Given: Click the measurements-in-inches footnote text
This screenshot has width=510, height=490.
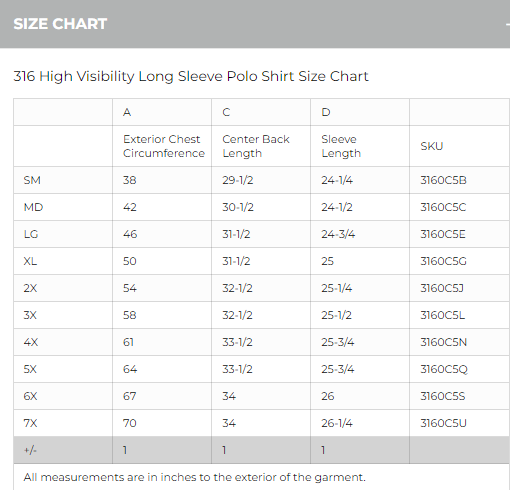Looking at the screenshot, I should [x=195, y=477].
